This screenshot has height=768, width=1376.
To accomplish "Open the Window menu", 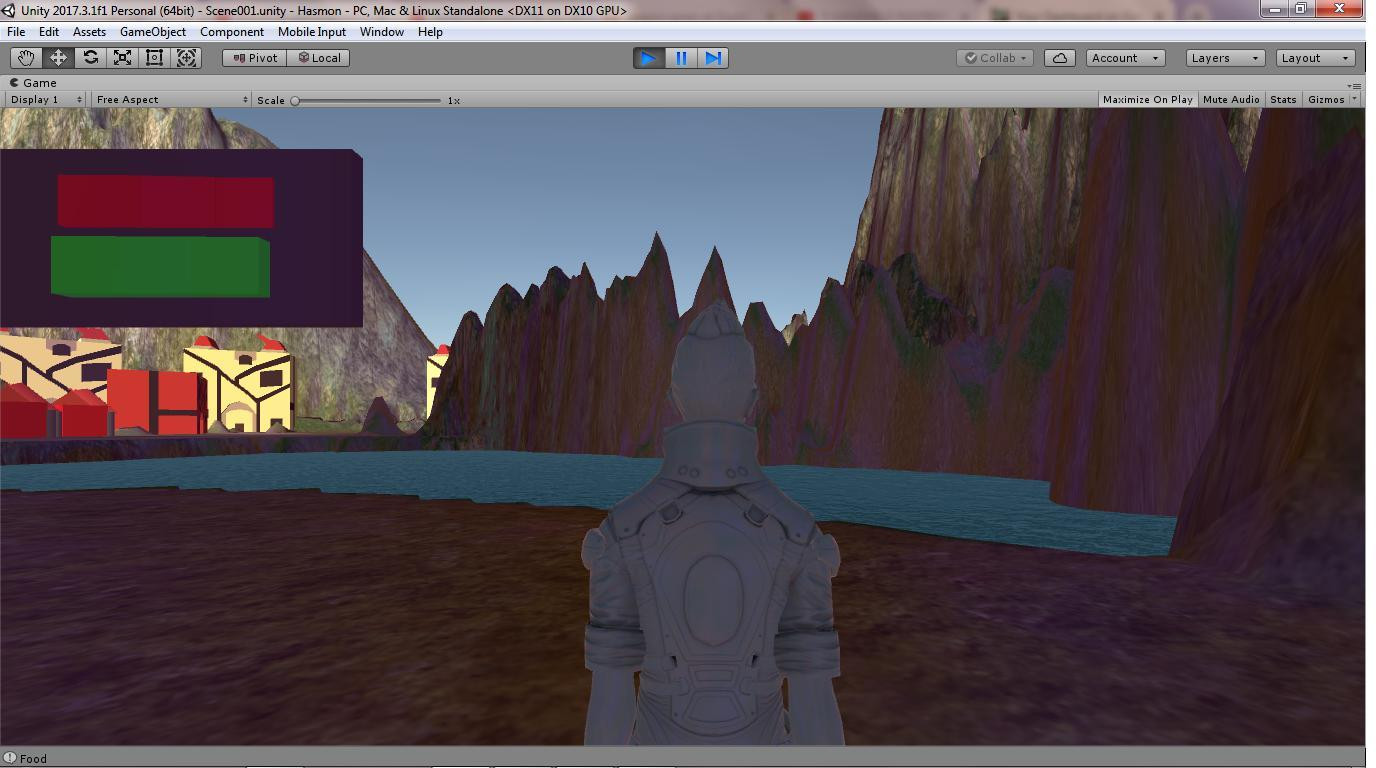I will (x=382, y=32).
